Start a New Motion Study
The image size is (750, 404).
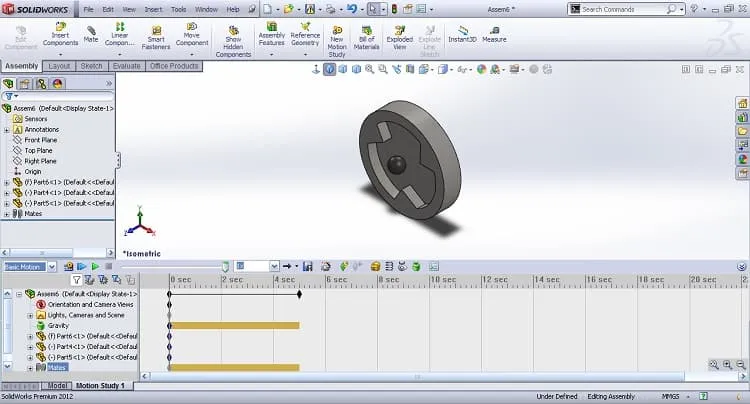(337, 42)
